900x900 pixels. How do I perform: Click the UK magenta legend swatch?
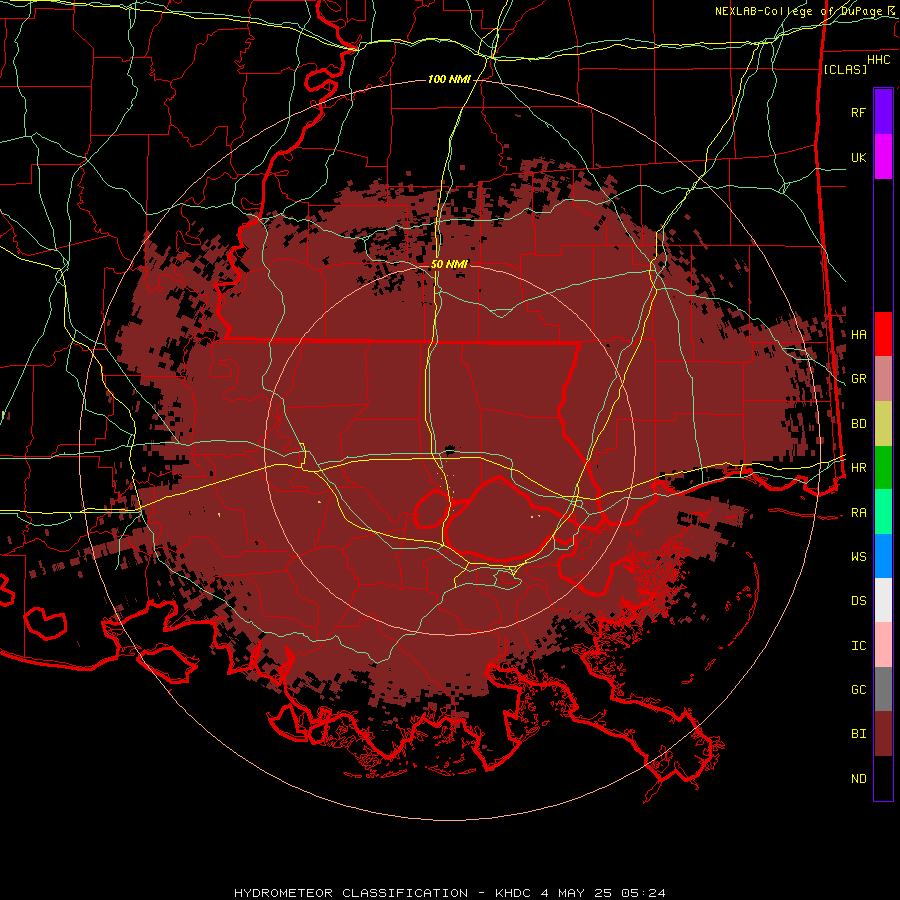click(x=883, y=157)
